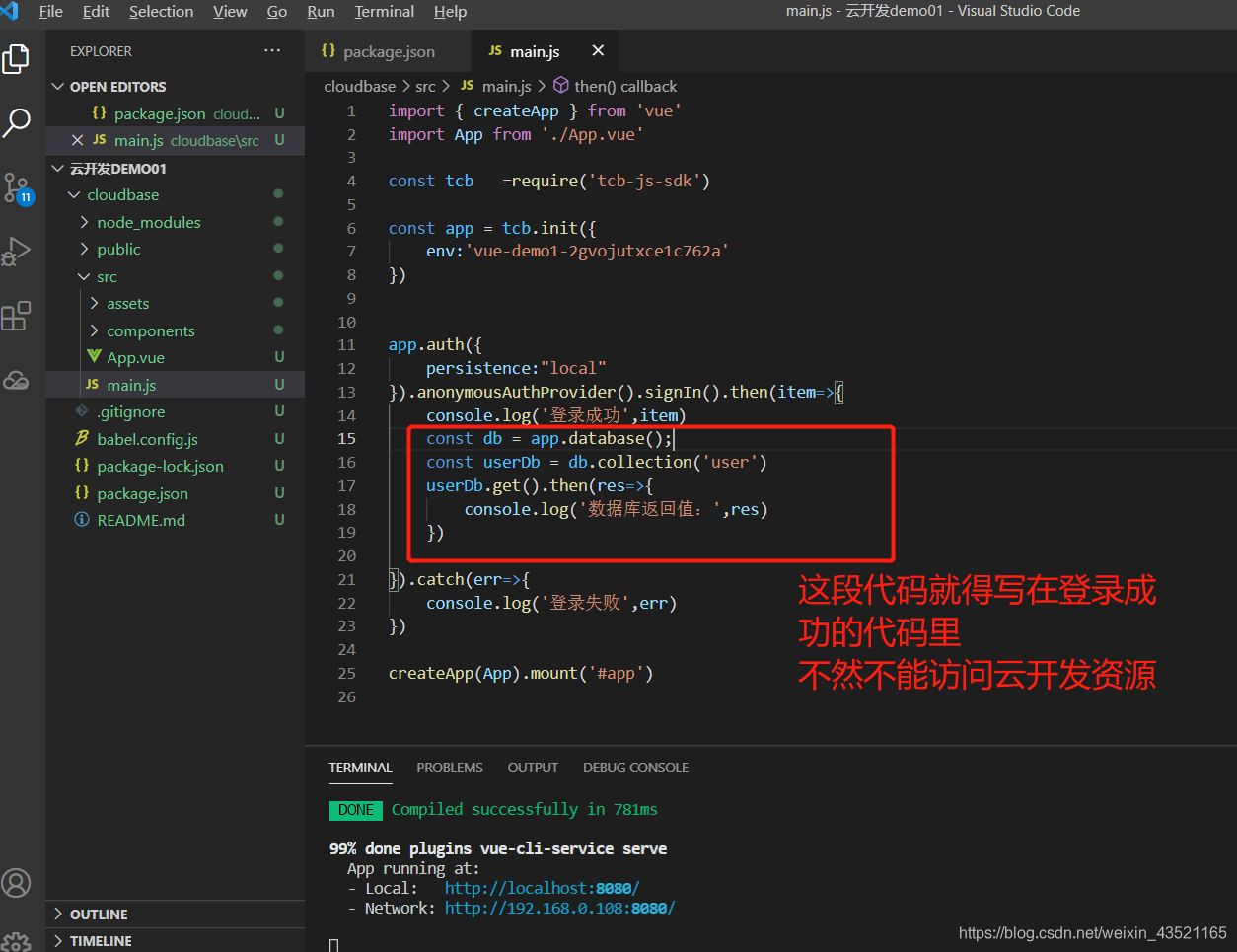Place cursor on createApp(App).mount line
The width and height of the screenshot is (1237, 952).
(x=521, y=673)
